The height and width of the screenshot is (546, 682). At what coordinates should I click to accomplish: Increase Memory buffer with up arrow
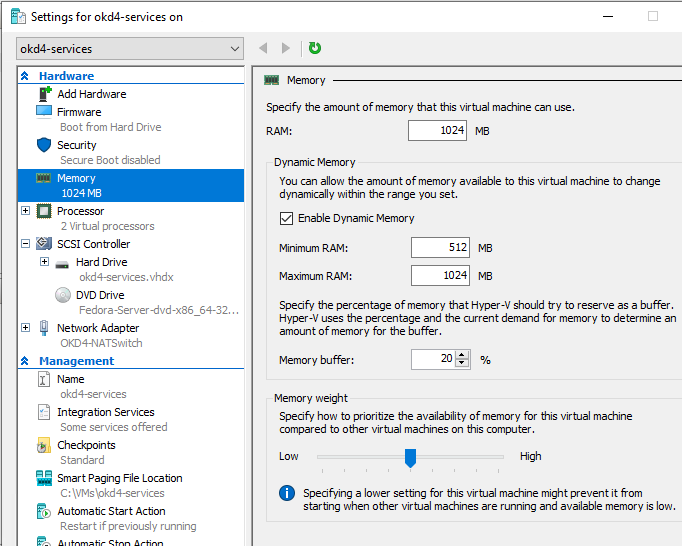pyautogui.click(x=462, y=355)
